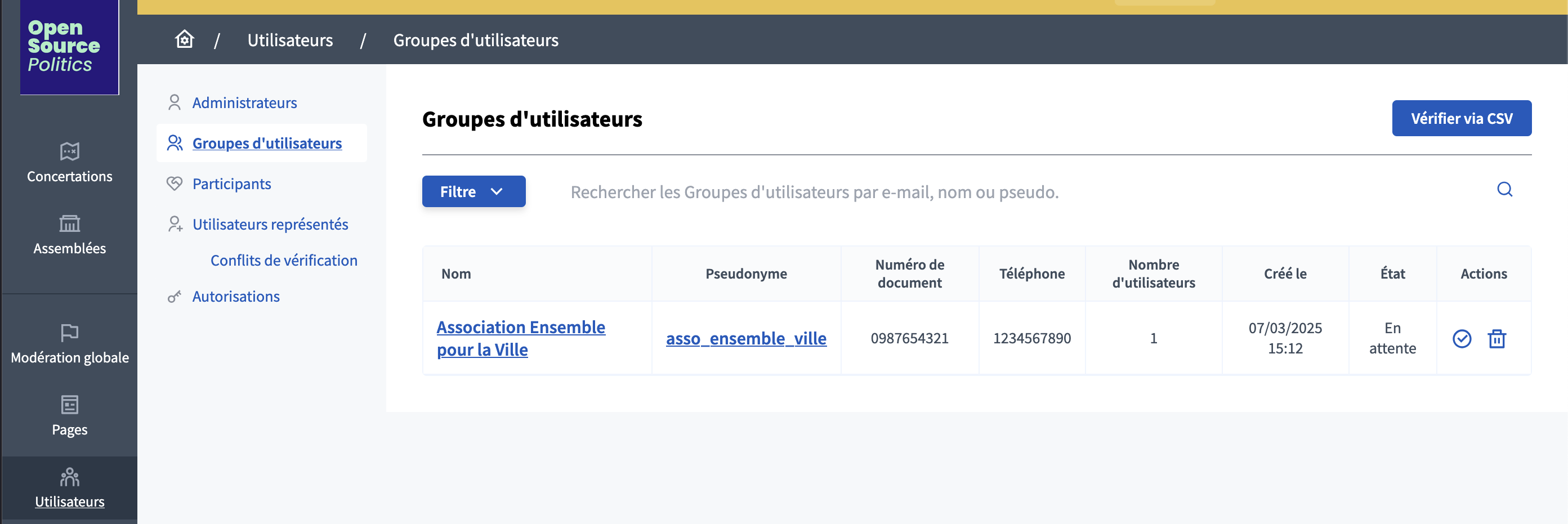This screenshot has width=1568, height=524.
Task: Open Conflits de vérification submenu link
Action: [284, 260]
